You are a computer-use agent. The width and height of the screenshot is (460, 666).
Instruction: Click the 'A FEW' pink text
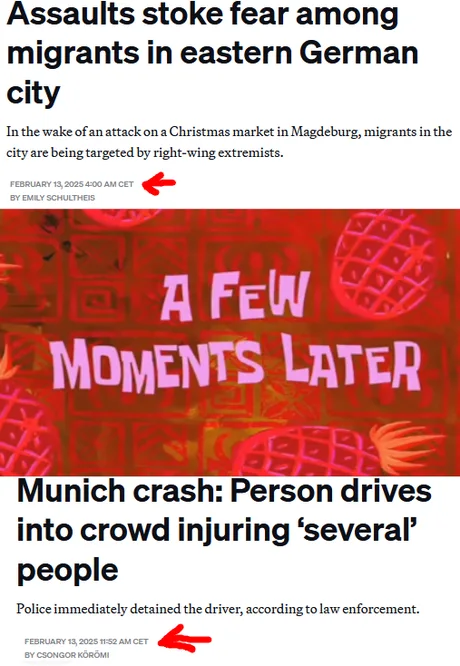pos(235,296)
